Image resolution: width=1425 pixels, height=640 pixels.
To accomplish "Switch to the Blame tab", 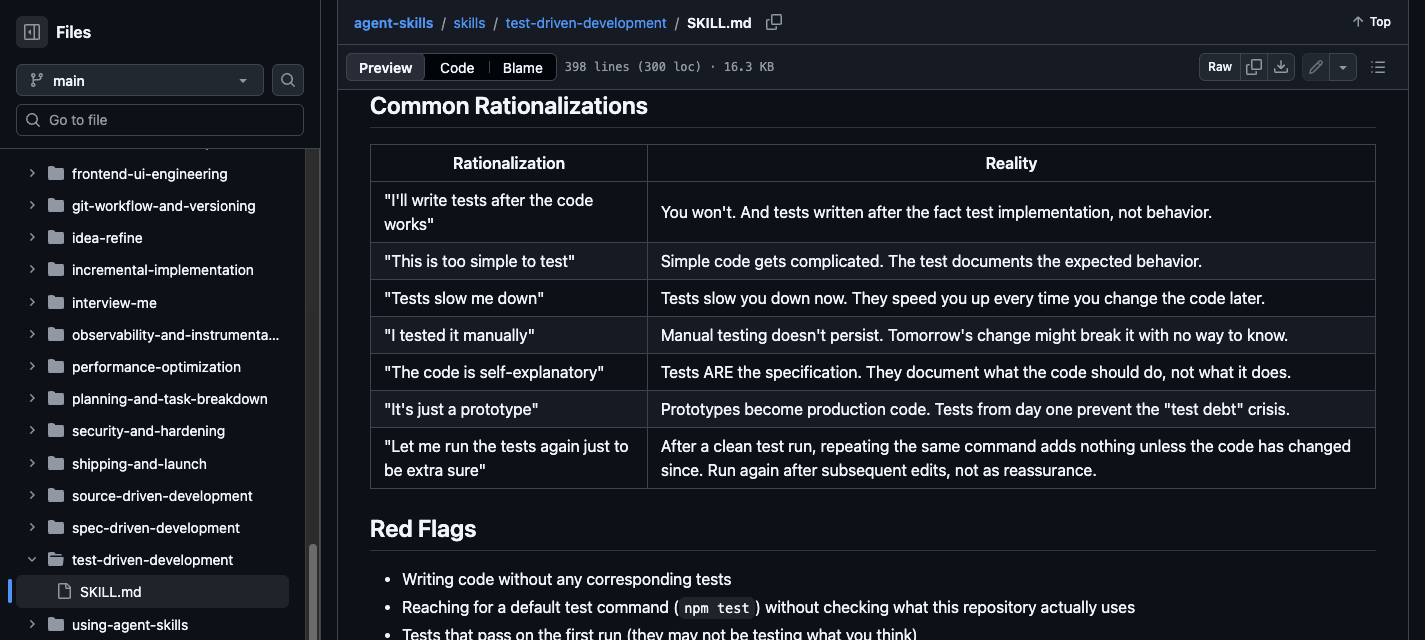I will click(x=522, y=67).
